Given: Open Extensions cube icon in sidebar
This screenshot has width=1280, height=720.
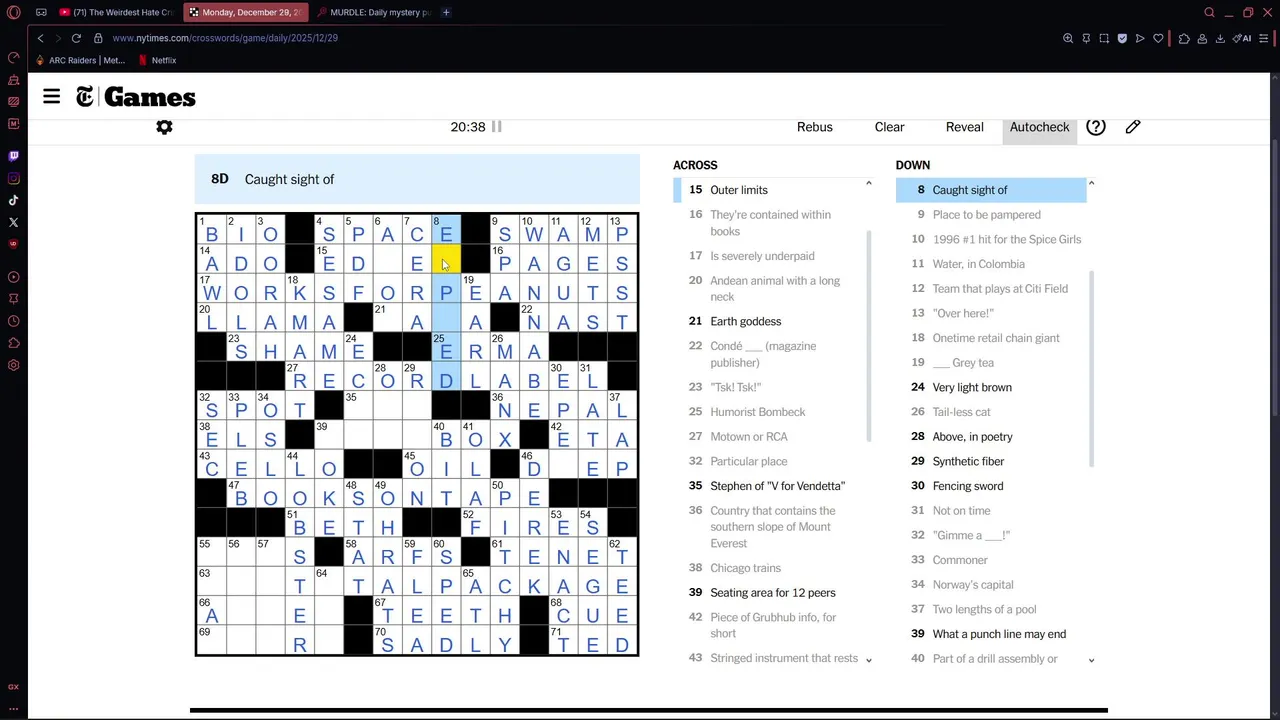Looking at the screenshot, I should (13, 343).
